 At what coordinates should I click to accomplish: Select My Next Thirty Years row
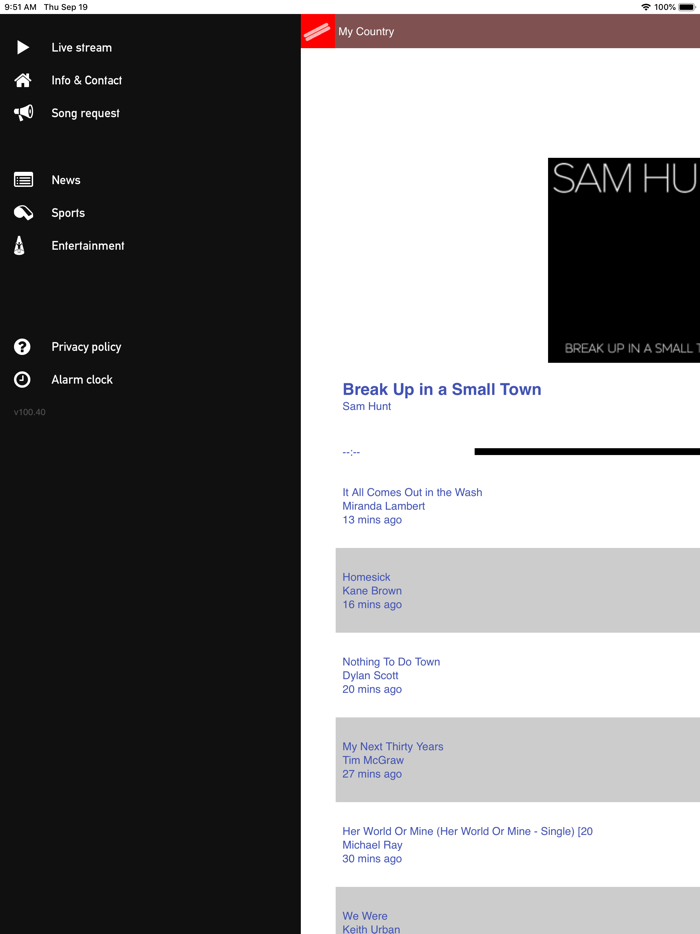coord(518,759)
